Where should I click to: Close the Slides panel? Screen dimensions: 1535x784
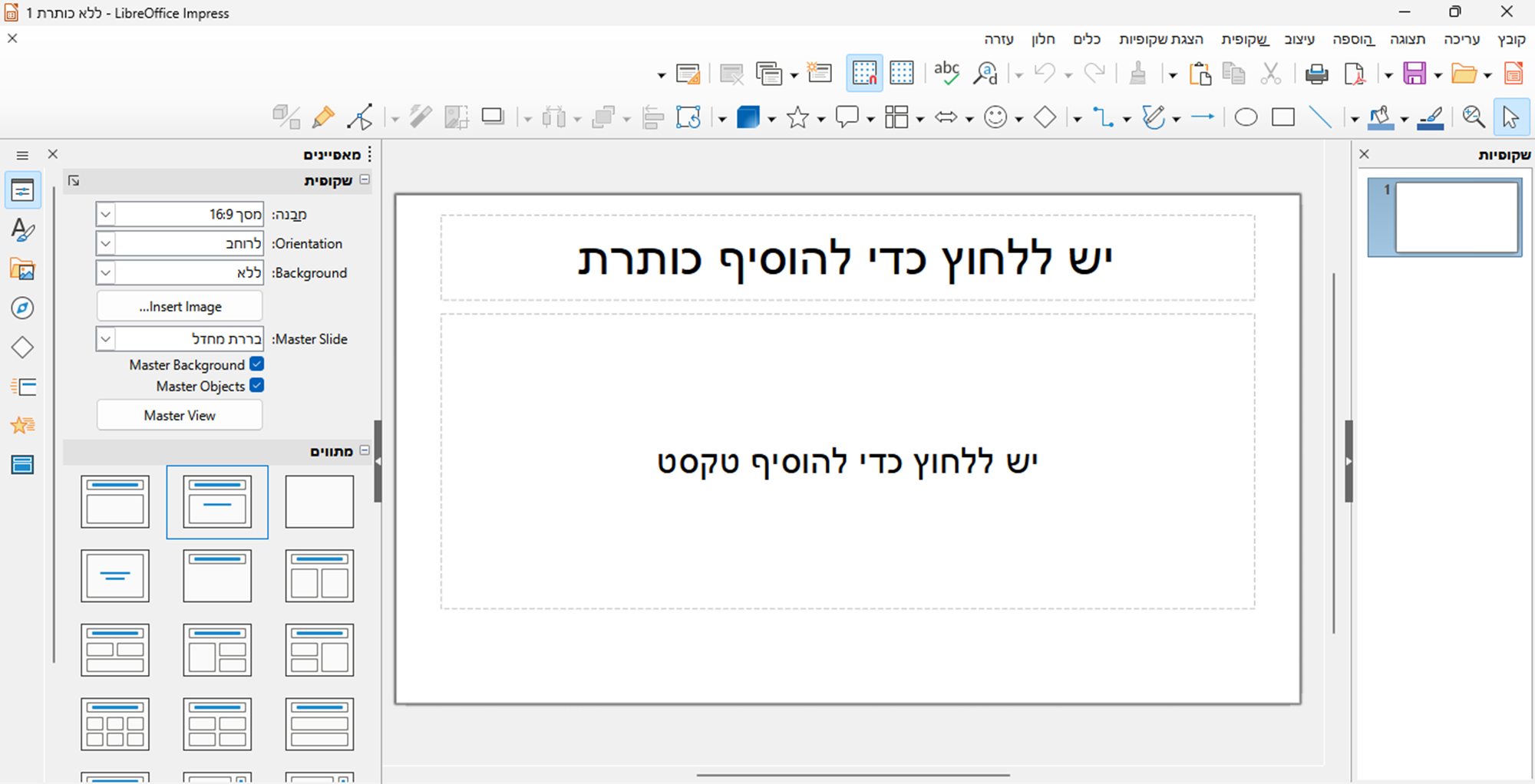(x=1364, y=154)
